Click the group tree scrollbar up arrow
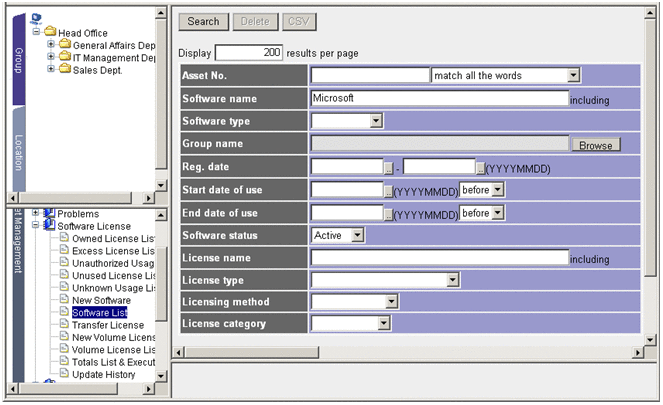Viewport: 663px width, 405px height. 161,13
